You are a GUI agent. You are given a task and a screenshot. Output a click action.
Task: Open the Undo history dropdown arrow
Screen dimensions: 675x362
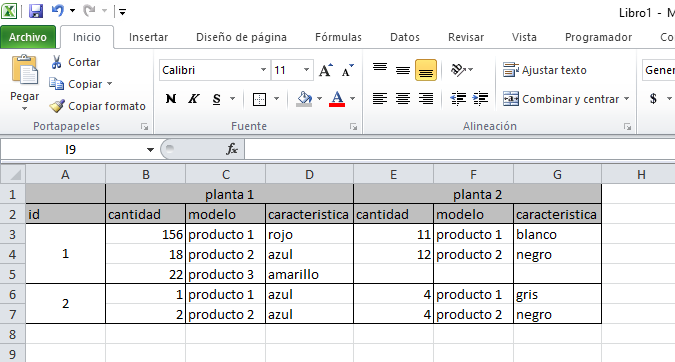72,11
